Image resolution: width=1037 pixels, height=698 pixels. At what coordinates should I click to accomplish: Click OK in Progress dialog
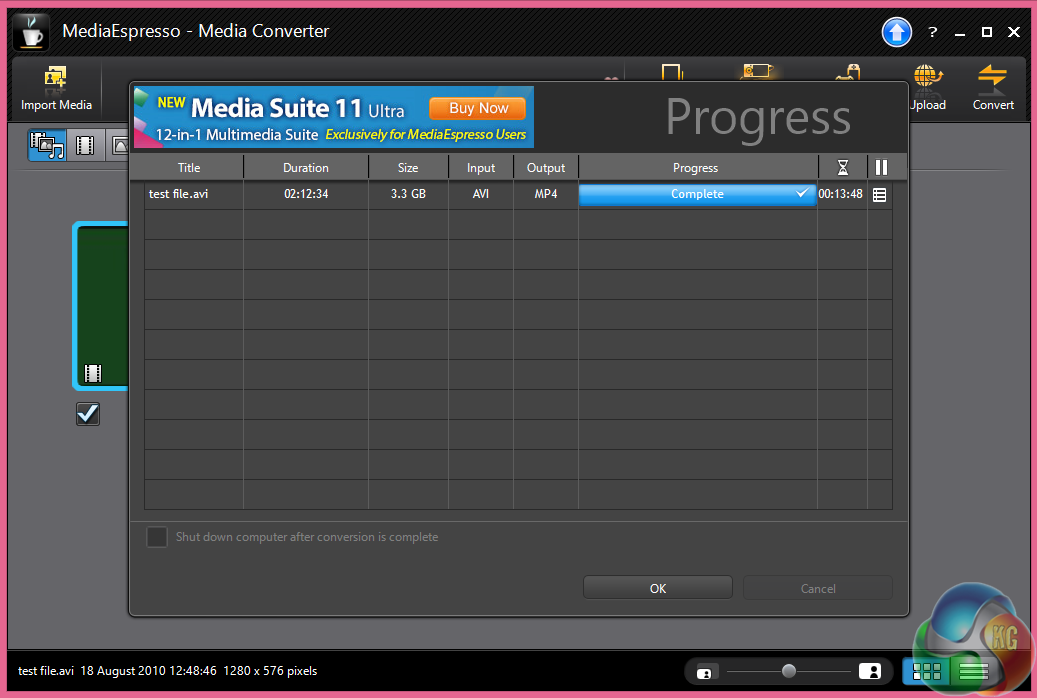pos(657,588)
